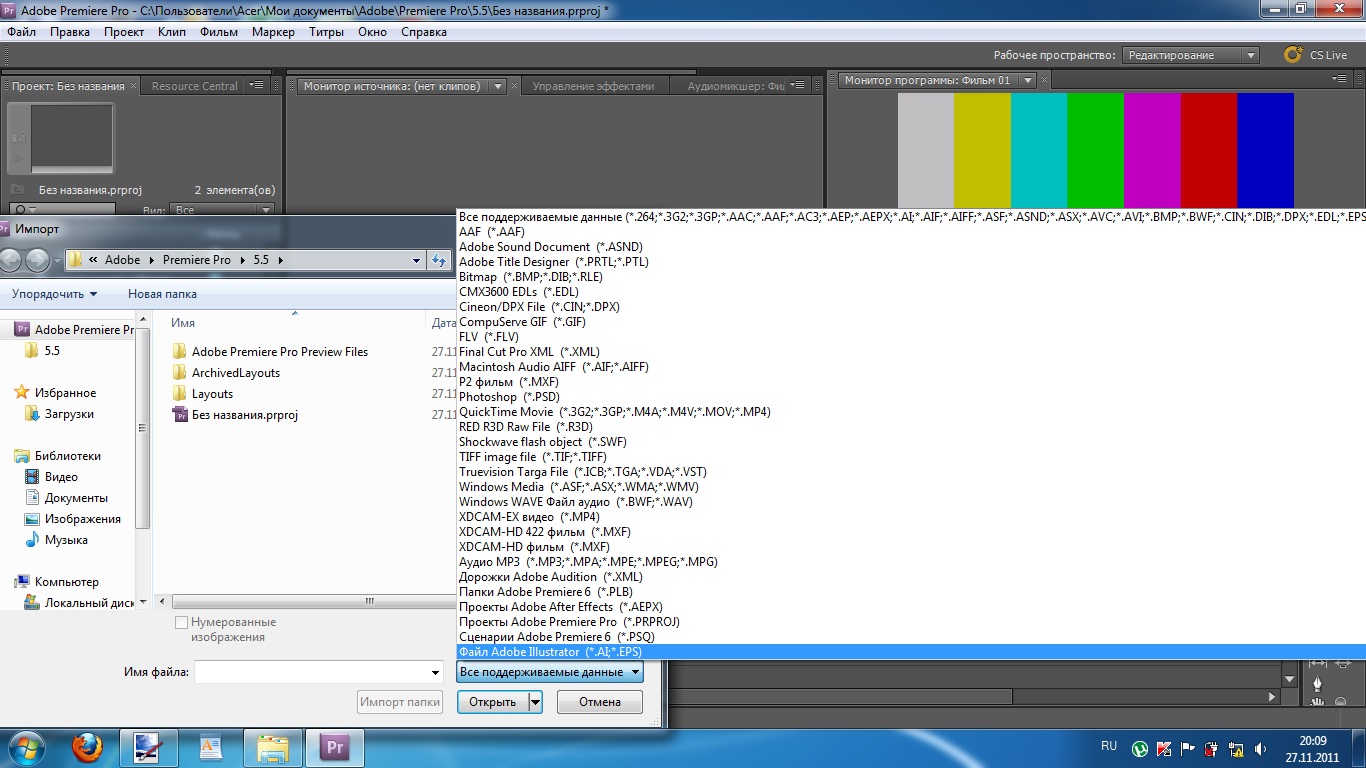This screenshot has width=1366, height=768.
Task: Open the file type dropdown Все поддерживаемые данные
Action: coord(550,672)
